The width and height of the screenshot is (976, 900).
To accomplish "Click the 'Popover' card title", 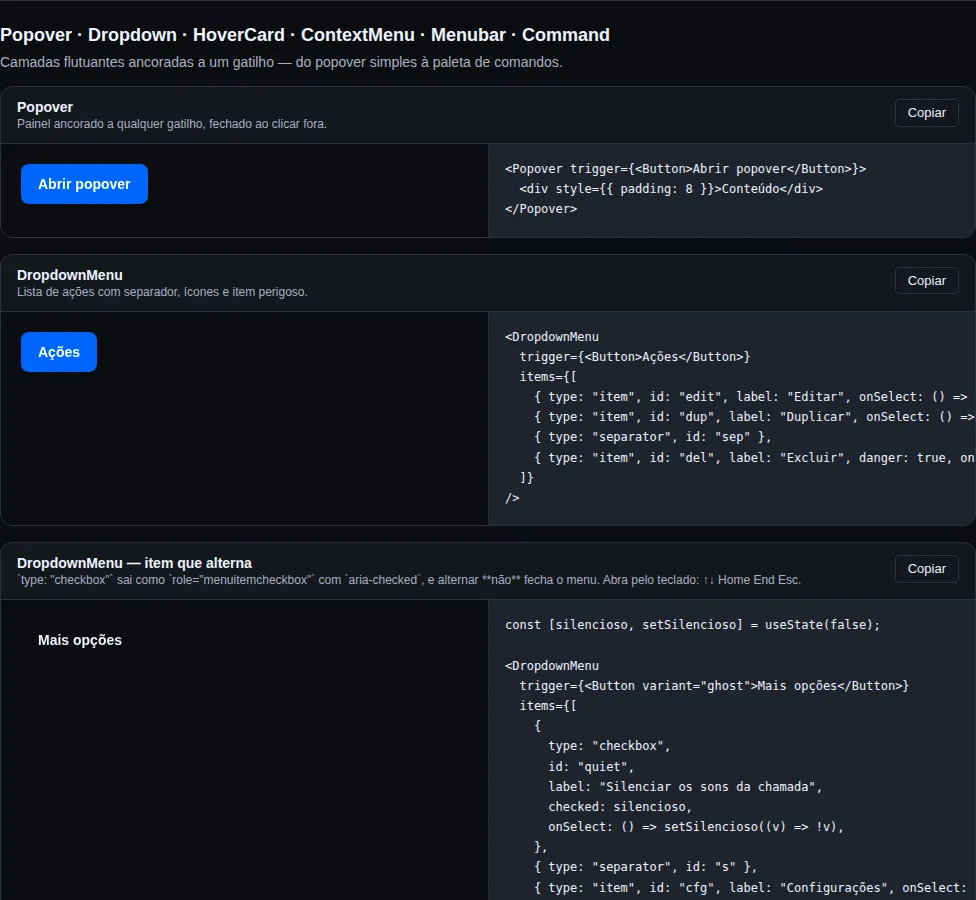I will point(45,107).
